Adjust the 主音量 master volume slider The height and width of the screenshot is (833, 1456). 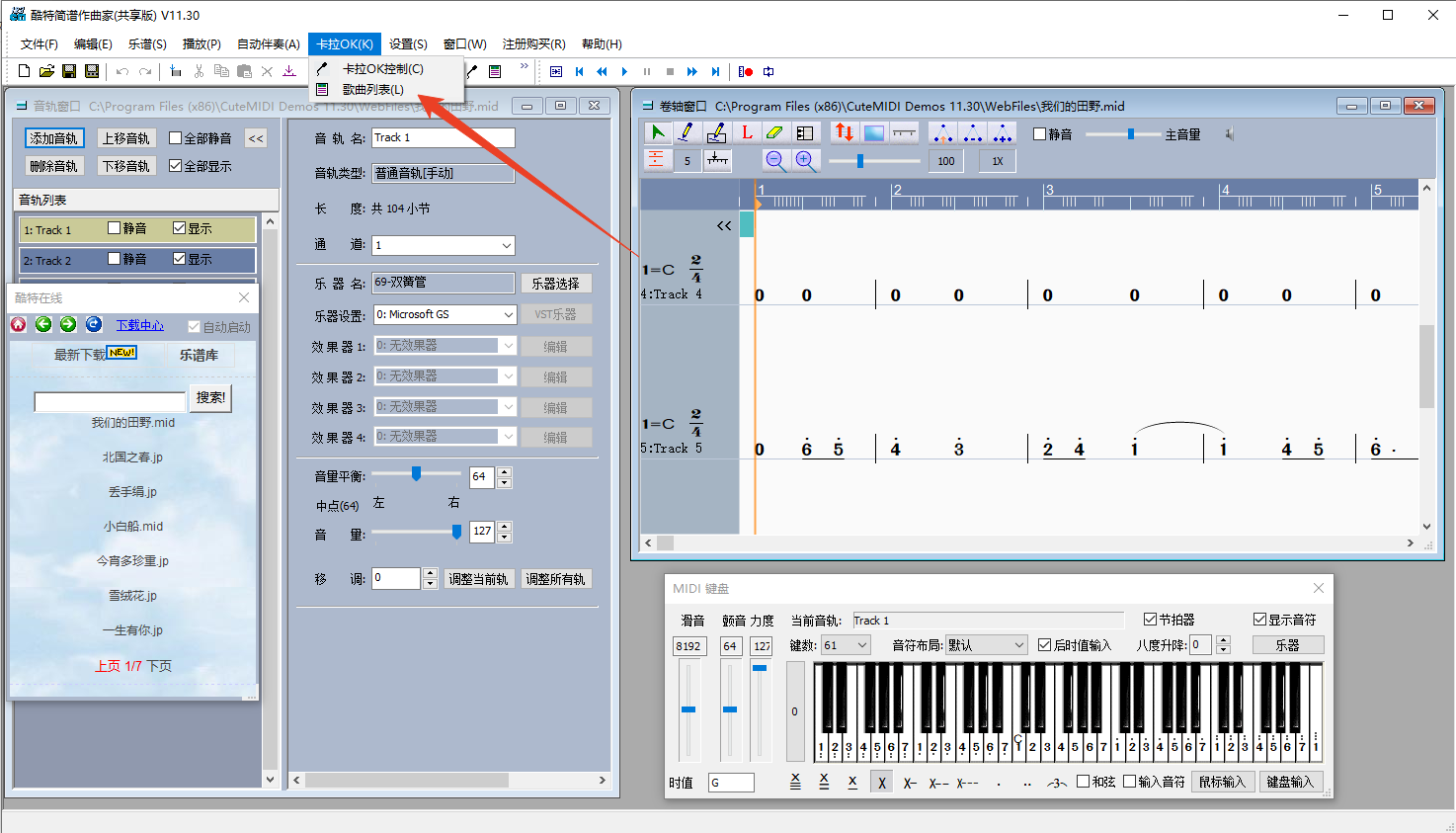coord(1130,134)
